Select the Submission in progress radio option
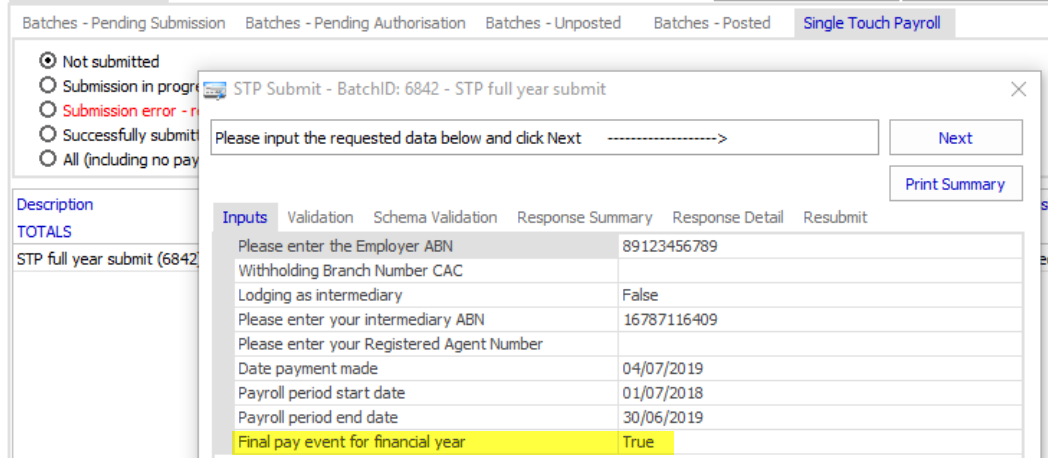Image resolution: width=1048 pixels, height=458 pixels. pos(48,86)
